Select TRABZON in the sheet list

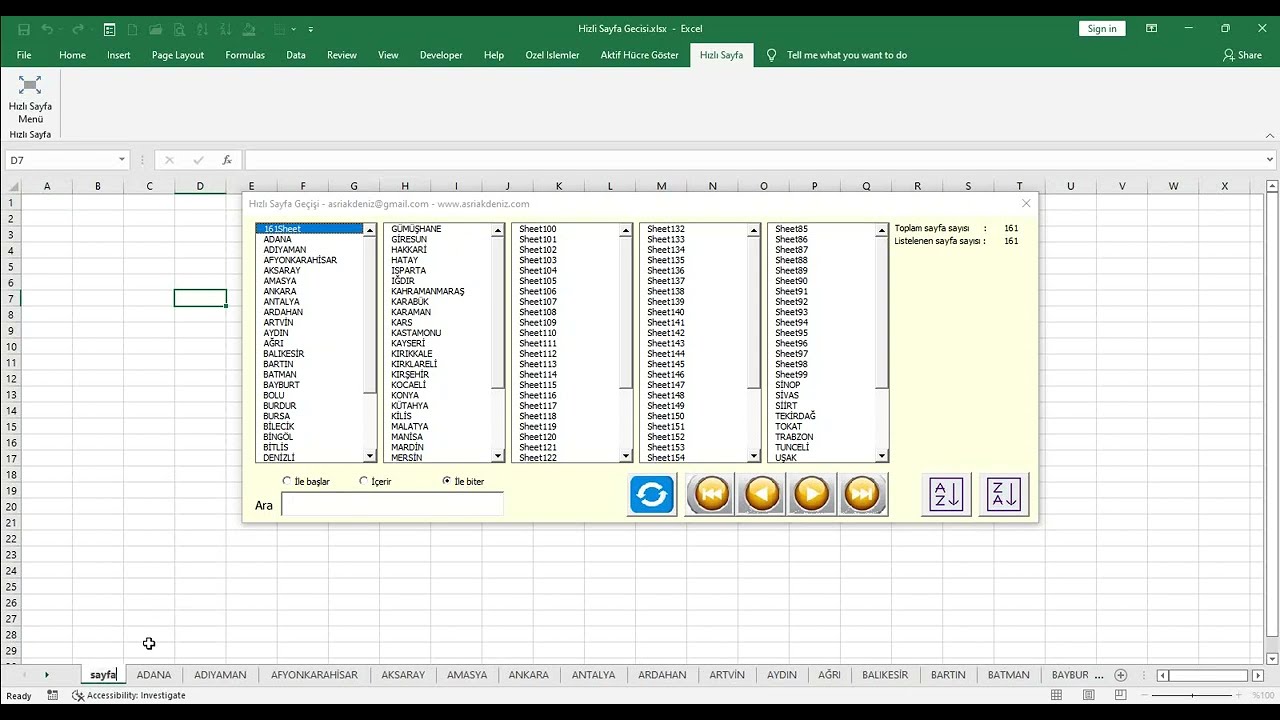(794, 437)
